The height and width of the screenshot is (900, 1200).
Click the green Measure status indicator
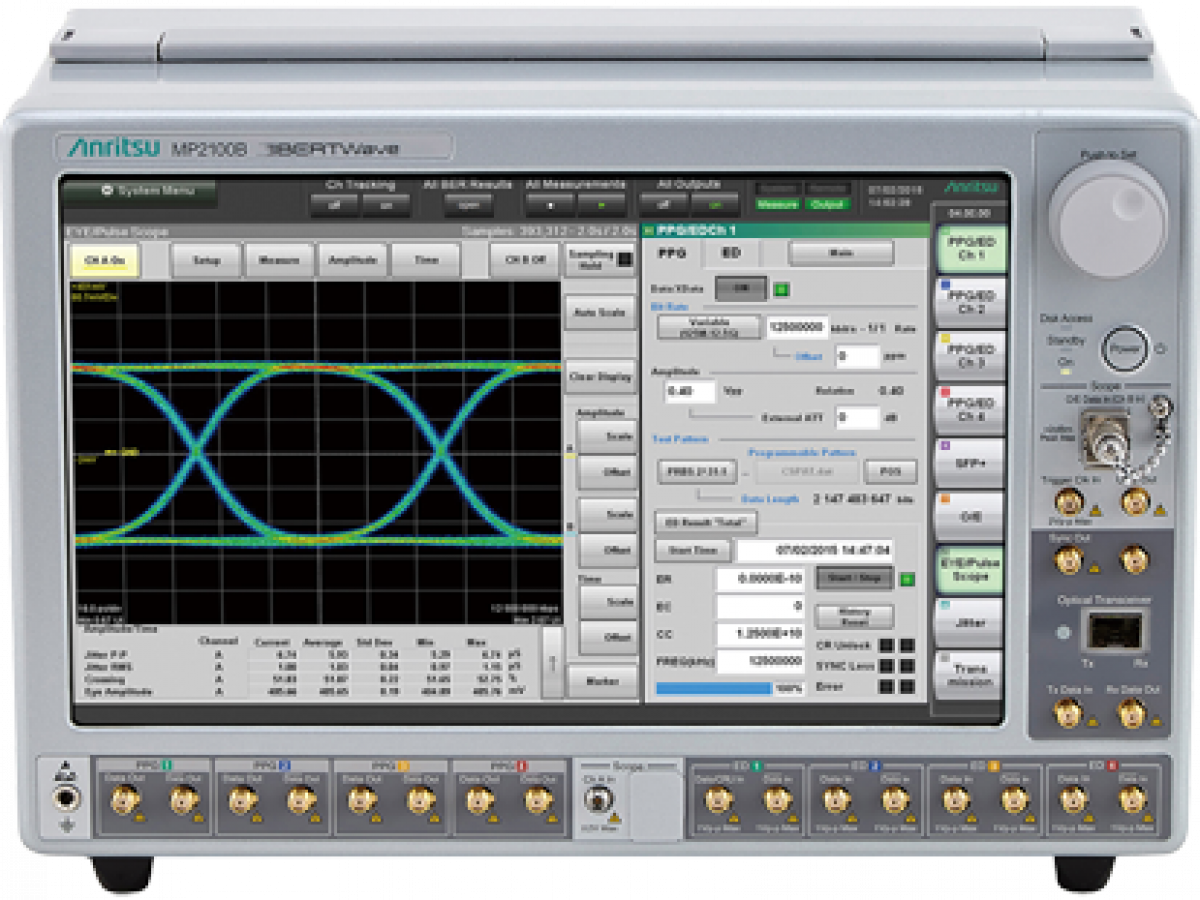point(777,204)
